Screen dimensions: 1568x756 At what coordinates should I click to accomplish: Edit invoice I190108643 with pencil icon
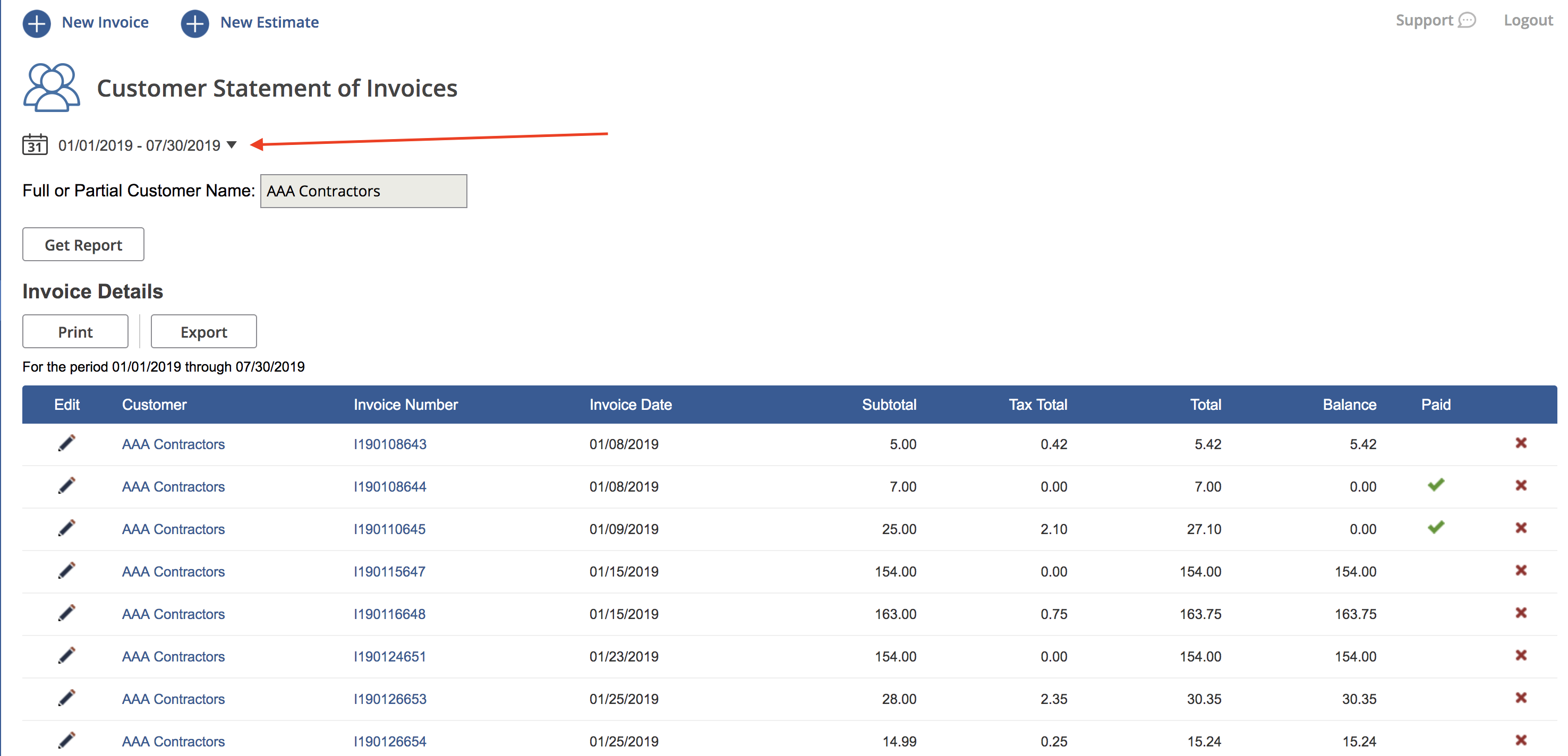tap(67, 443)
